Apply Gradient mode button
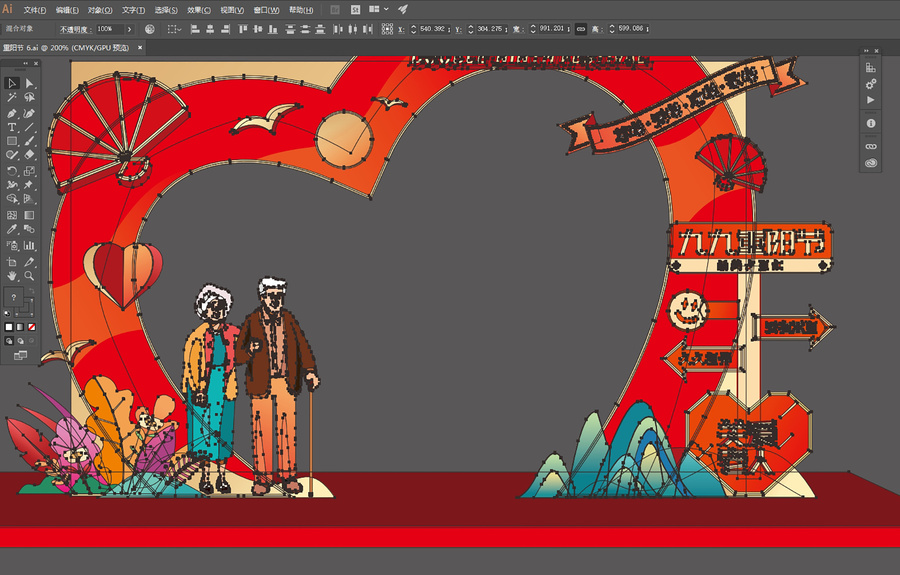900x575 pixels. [x=20, y=327]
